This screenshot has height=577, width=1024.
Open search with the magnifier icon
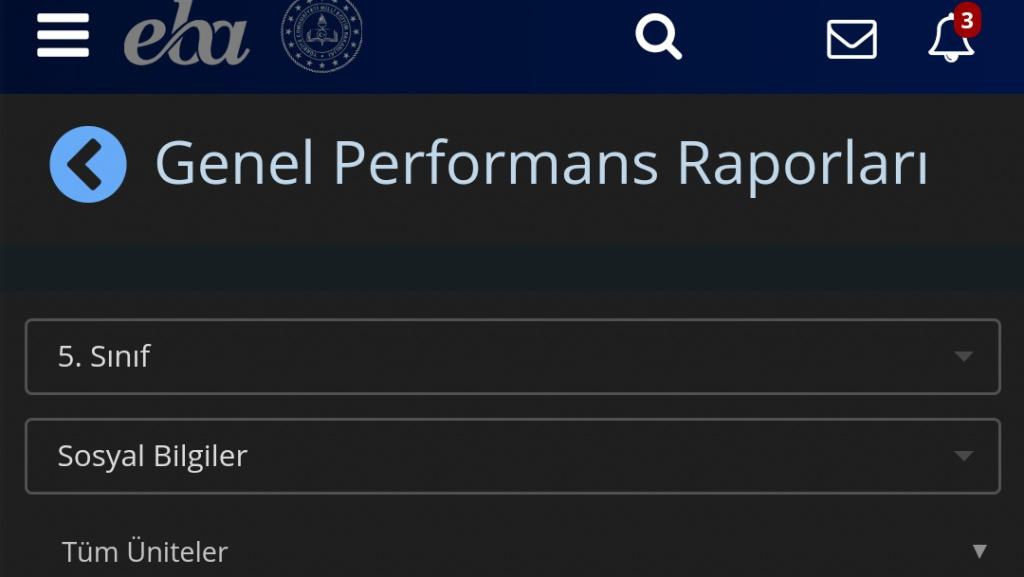(x=658, y=37)
